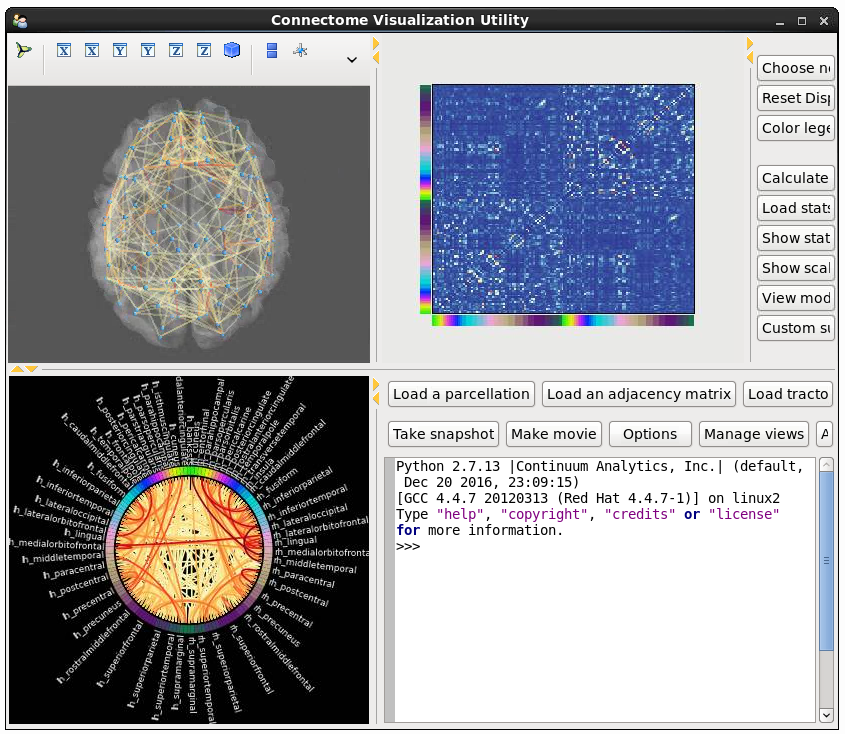Switch to isometric view with the blue cube icon
The height and width of the screenshot is (734, 845).
[232, 51]
